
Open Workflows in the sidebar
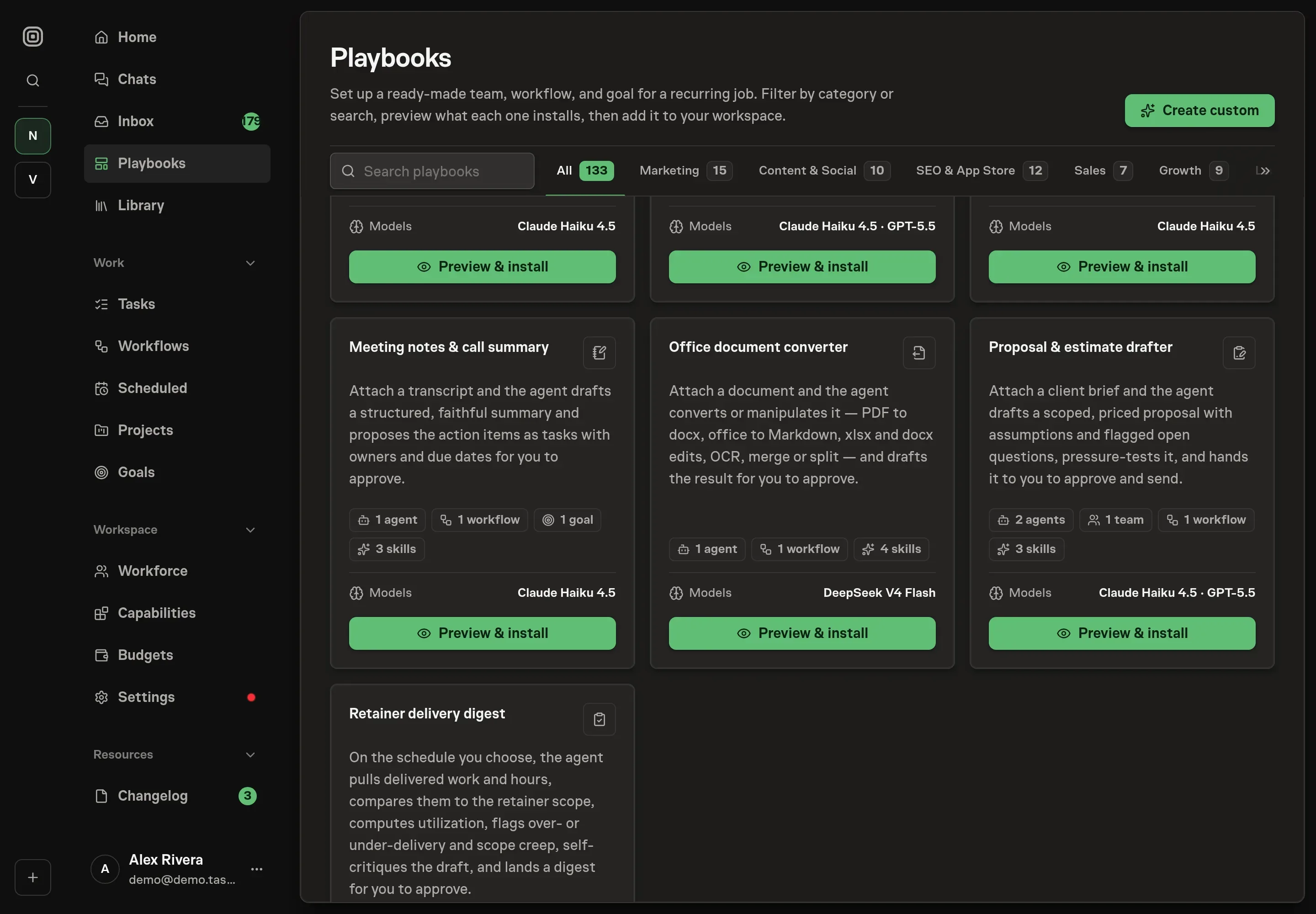point(177,346)
